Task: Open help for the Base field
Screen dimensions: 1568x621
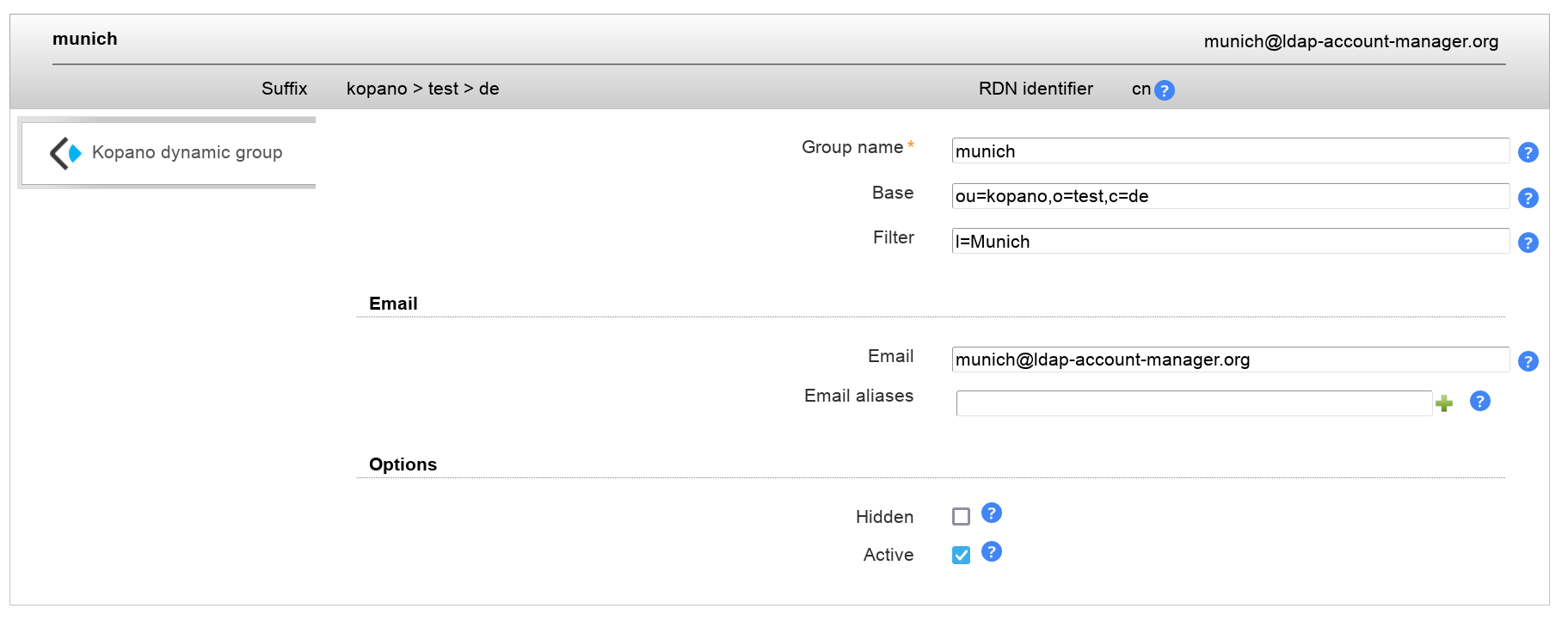Action: pos(1528,198)
